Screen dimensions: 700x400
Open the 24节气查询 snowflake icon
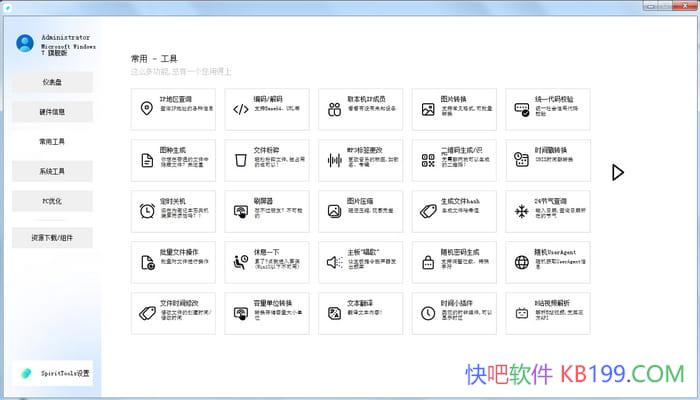point(521,211)
